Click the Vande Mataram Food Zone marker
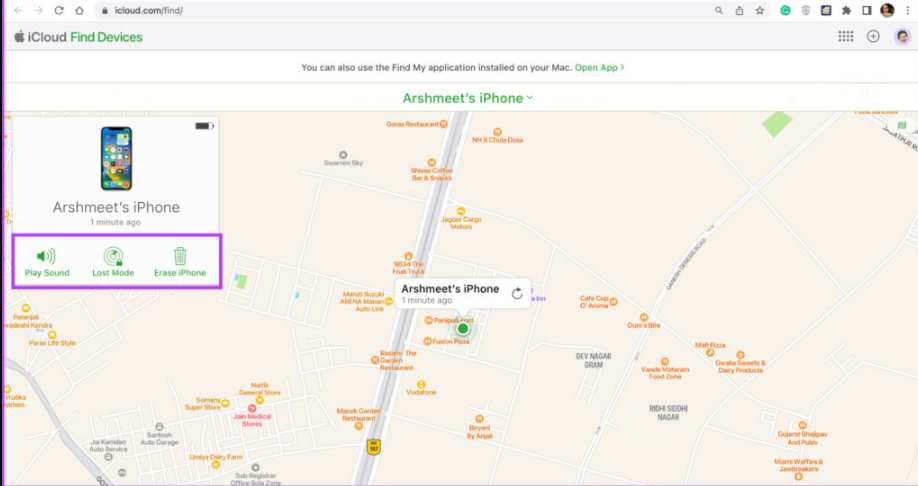The width and height of the screenshot is (918, 486). pos(664,362)
